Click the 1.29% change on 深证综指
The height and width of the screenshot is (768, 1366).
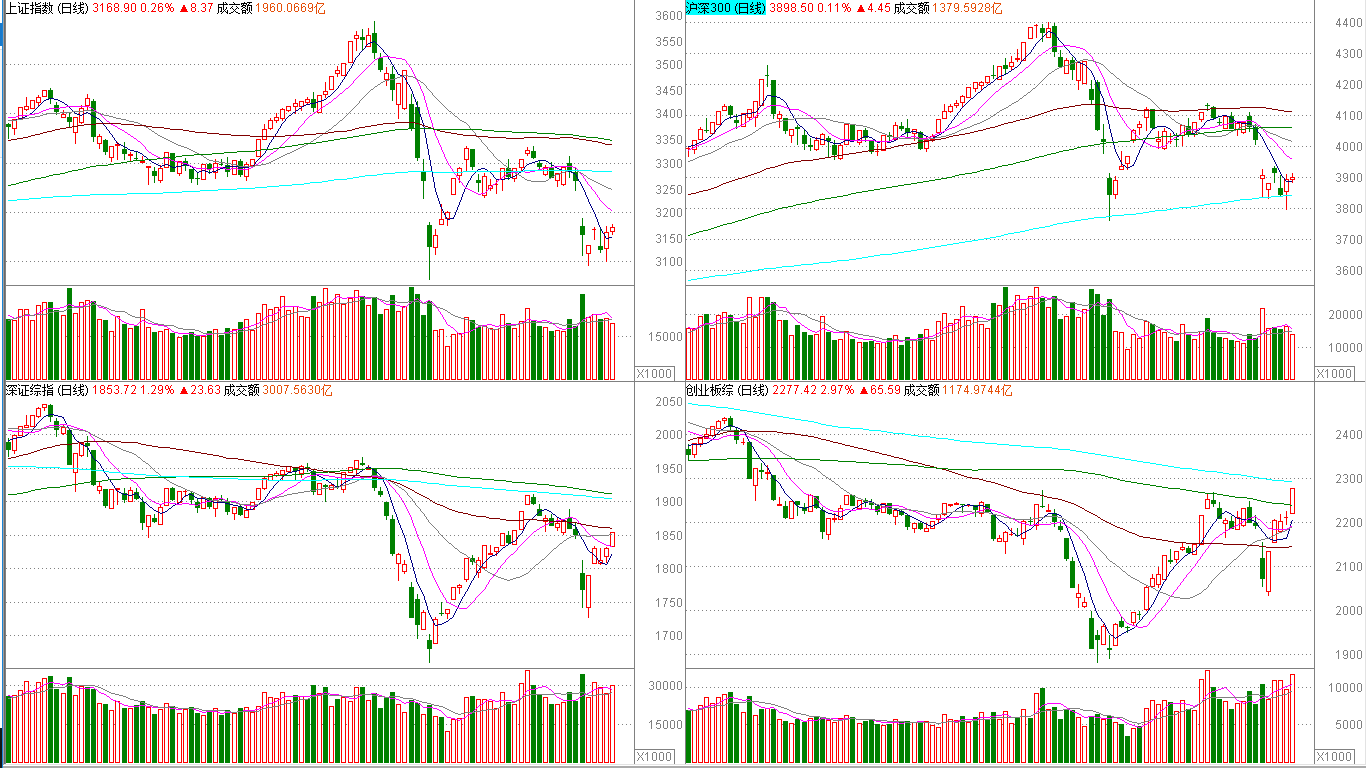157,390
